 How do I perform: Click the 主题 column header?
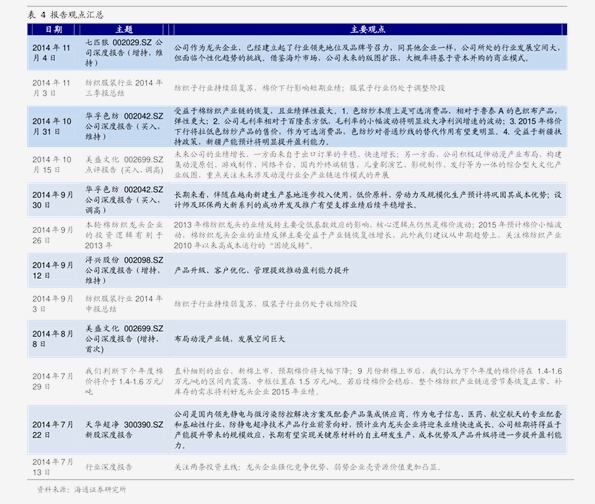click(x=124, y=29)
